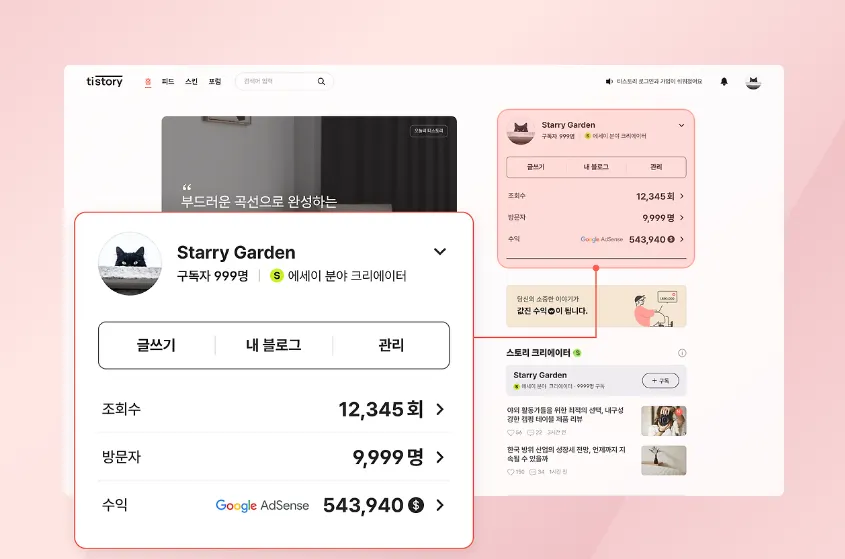The height and width of the screenshot is (559, 845).
Task: Open 방문자 arrow in small sidebar card
Action: 682,218
